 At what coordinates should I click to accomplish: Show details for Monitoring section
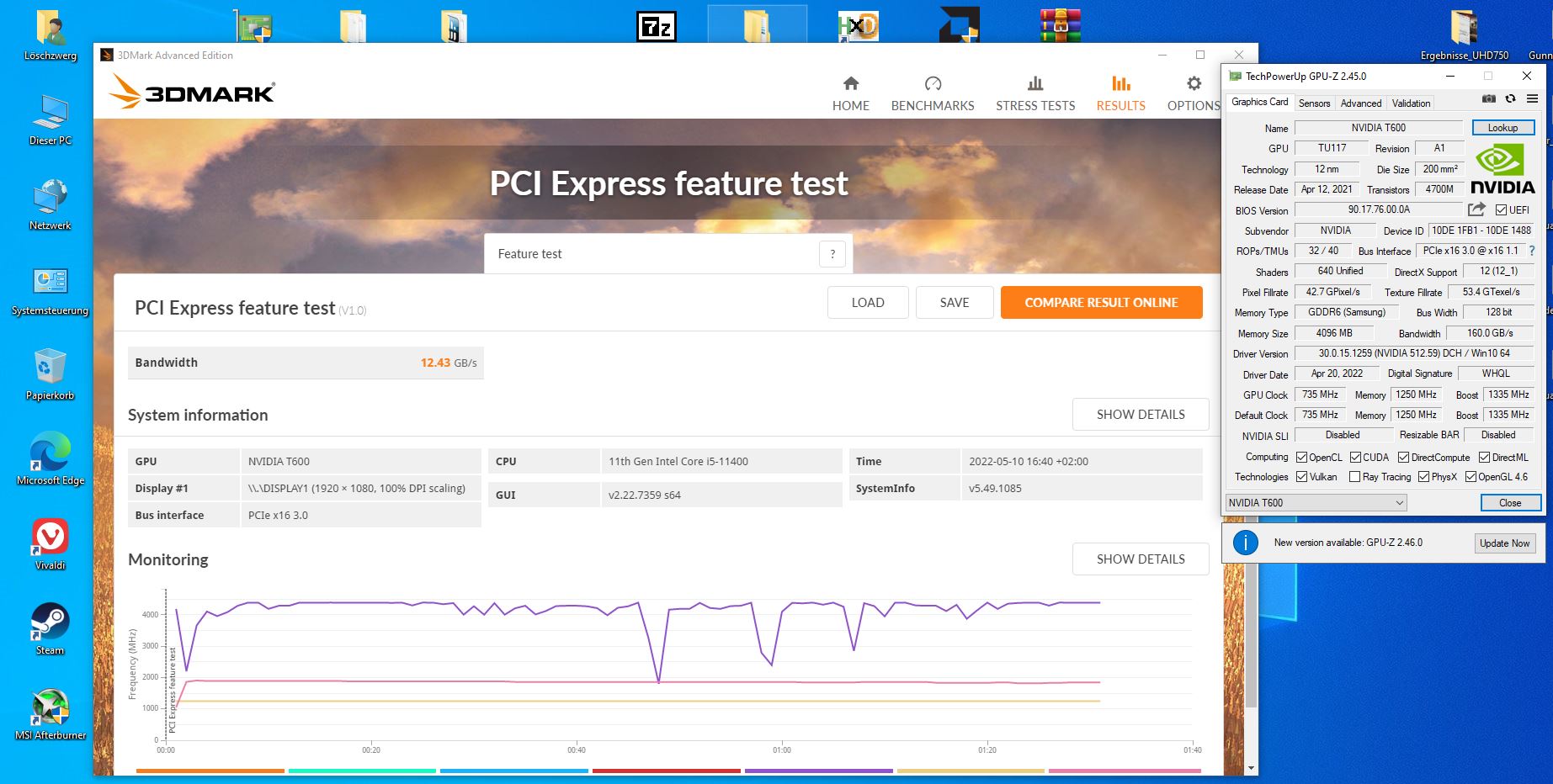tap(1141, 559)
